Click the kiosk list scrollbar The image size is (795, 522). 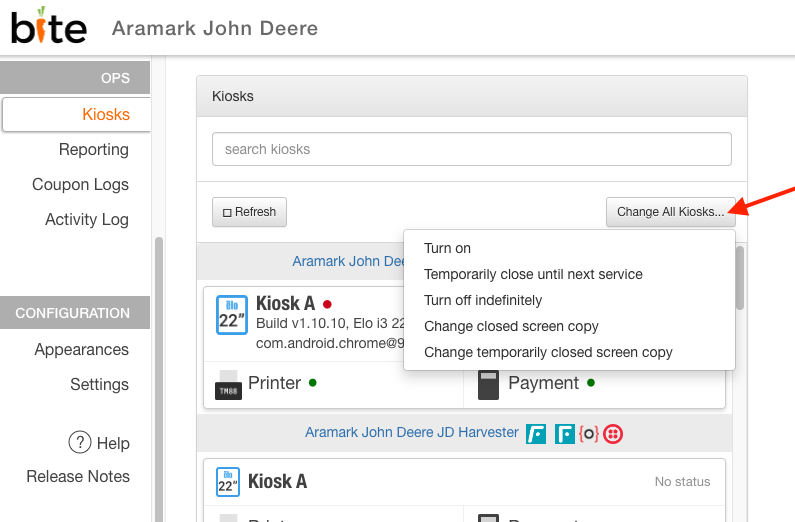740,278
